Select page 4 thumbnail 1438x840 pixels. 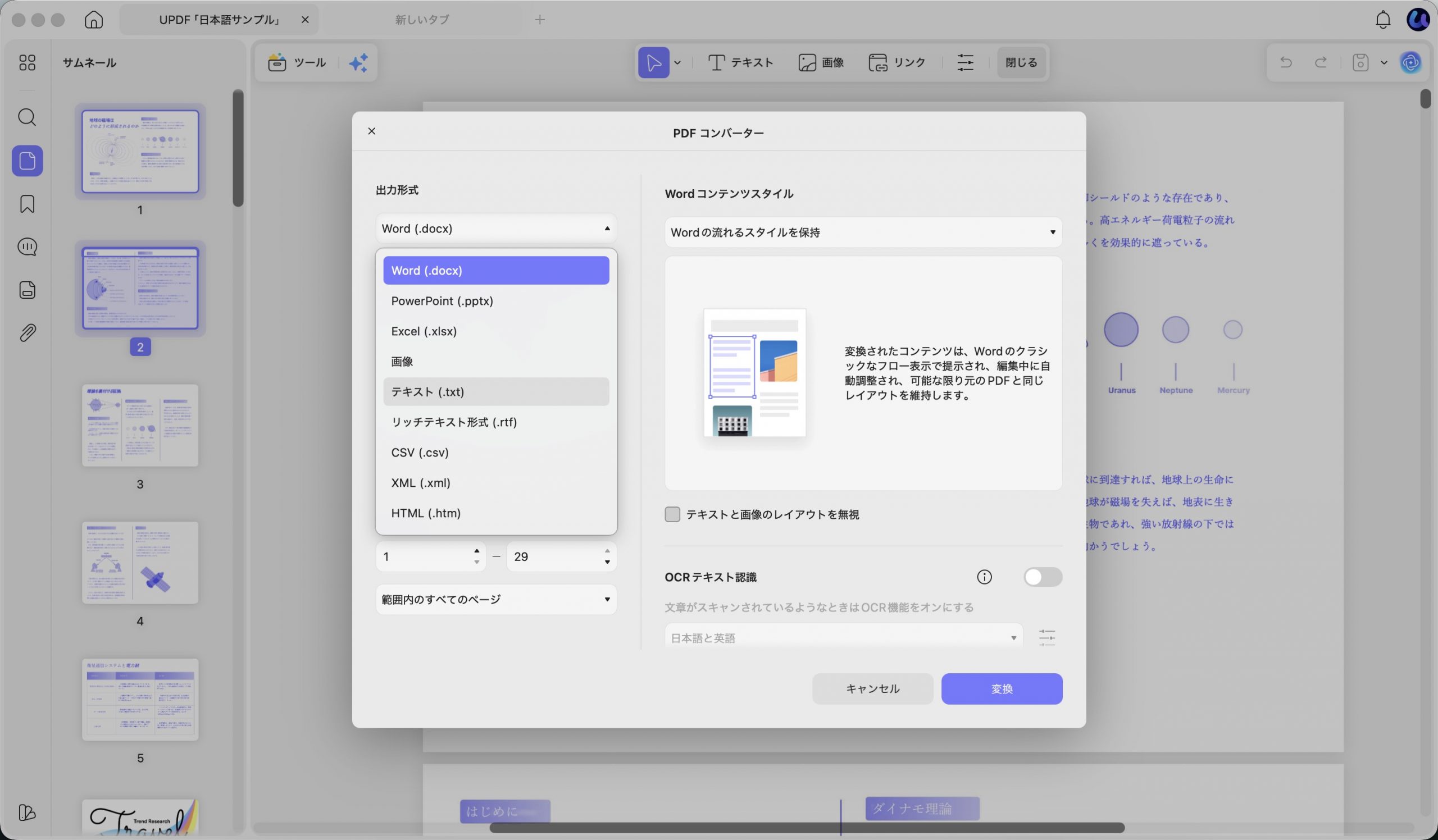(x=140, y=562)
